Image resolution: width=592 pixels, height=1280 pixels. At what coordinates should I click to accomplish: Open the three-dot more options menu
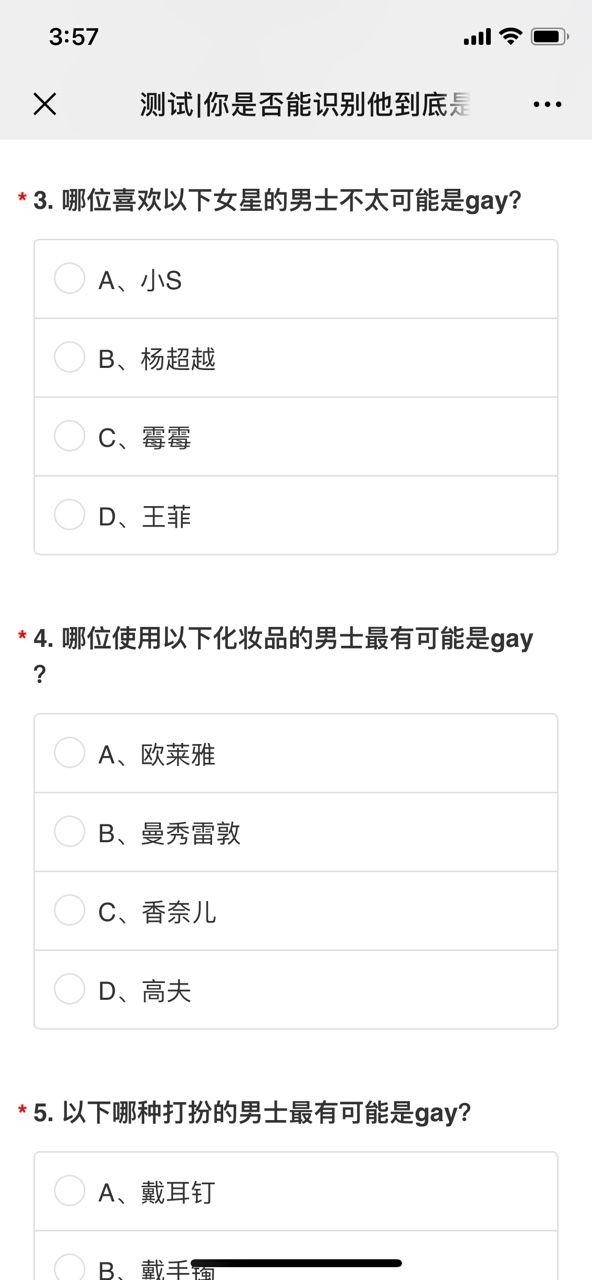pos(547,104)
